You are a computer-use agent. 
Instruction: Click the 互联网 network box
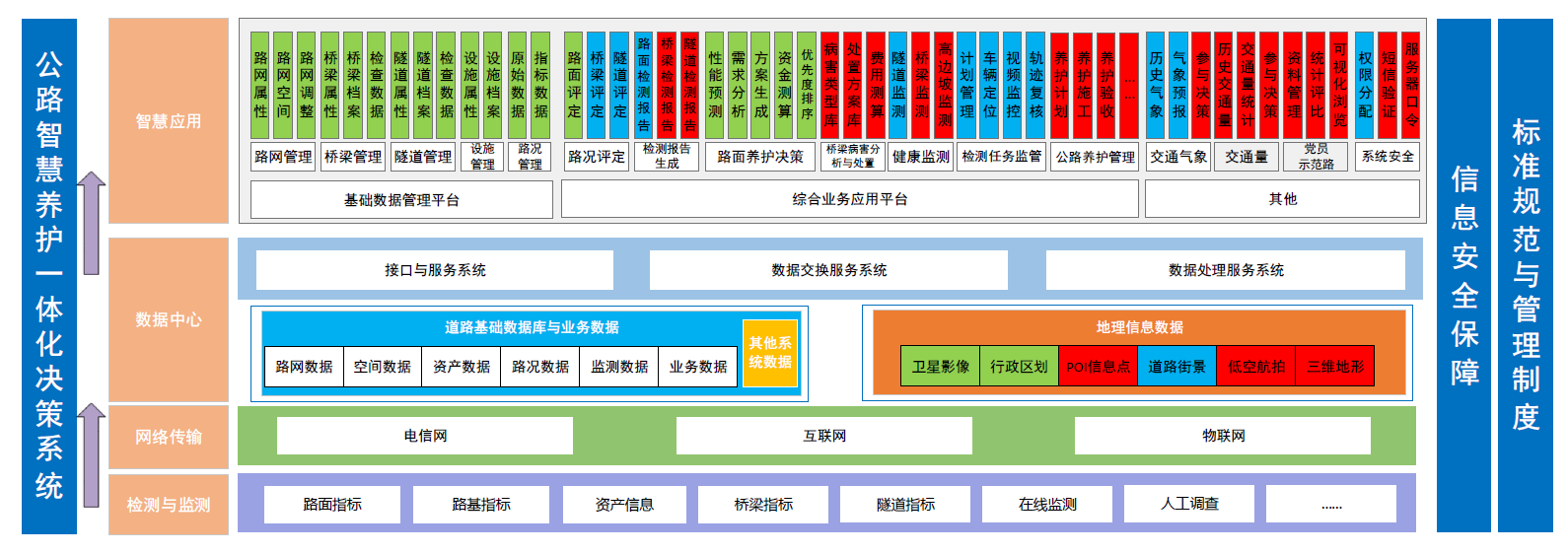(823, 436)
